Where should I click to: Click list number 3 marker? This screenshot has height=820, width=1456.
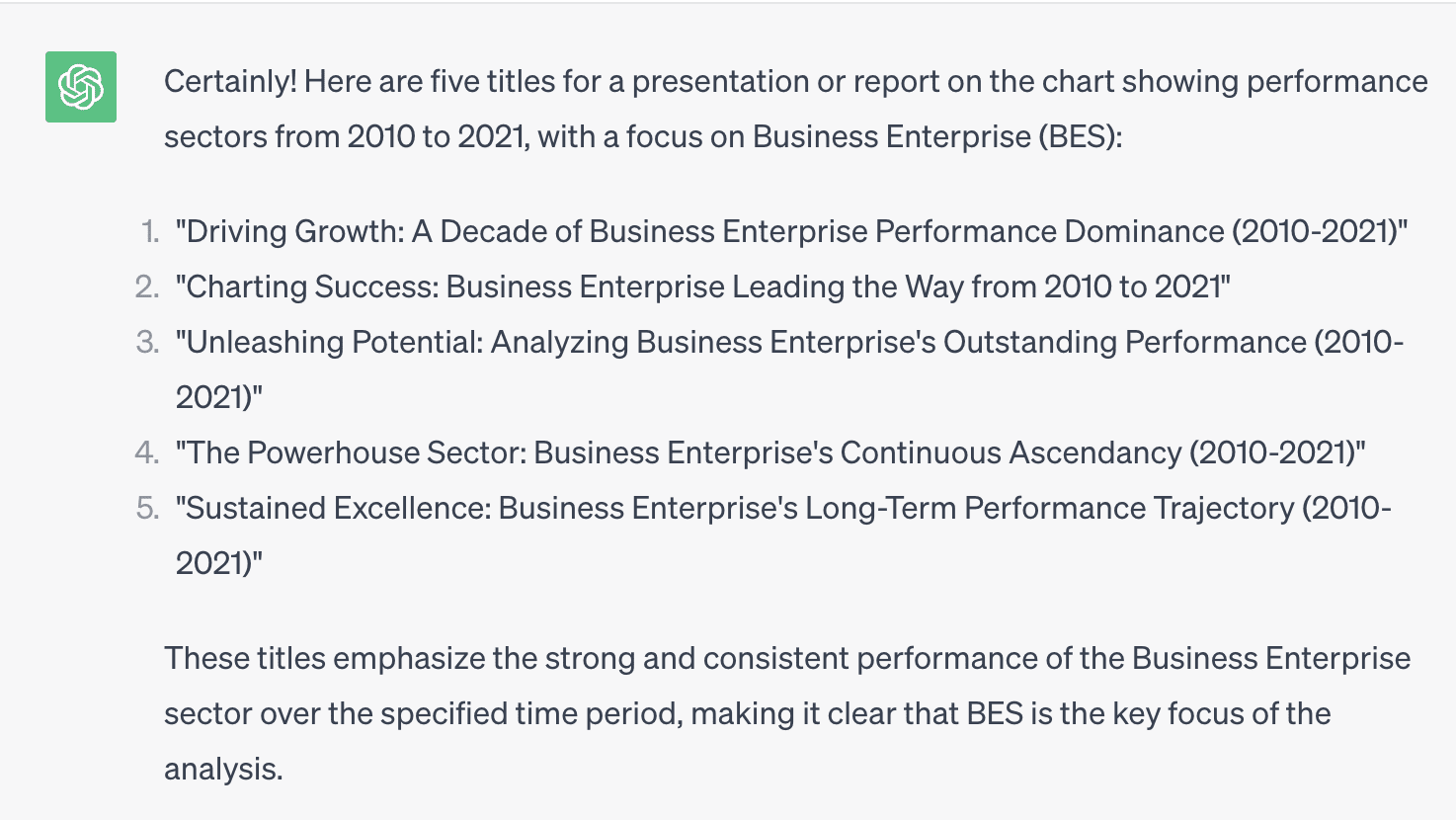[x=147, y=342]
